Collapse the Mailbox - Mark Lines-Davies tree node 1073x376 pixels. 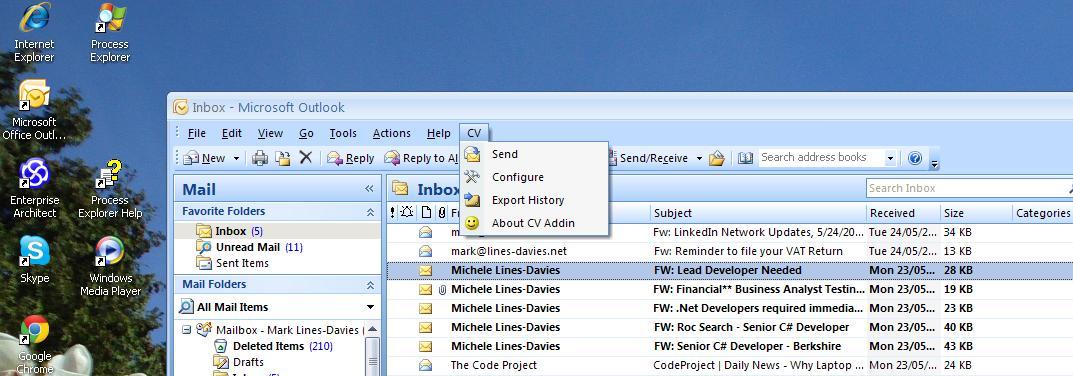click(x=186, y=329)
